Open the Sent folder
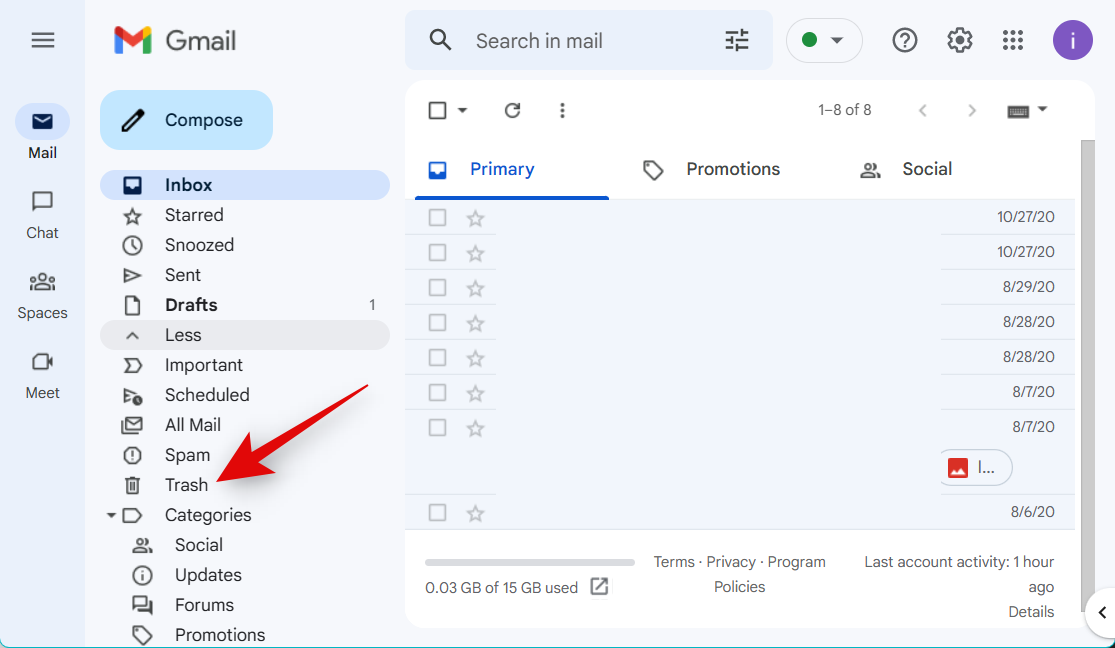The width and height of the screenshot is (1115, 648). tap(245, 275)
